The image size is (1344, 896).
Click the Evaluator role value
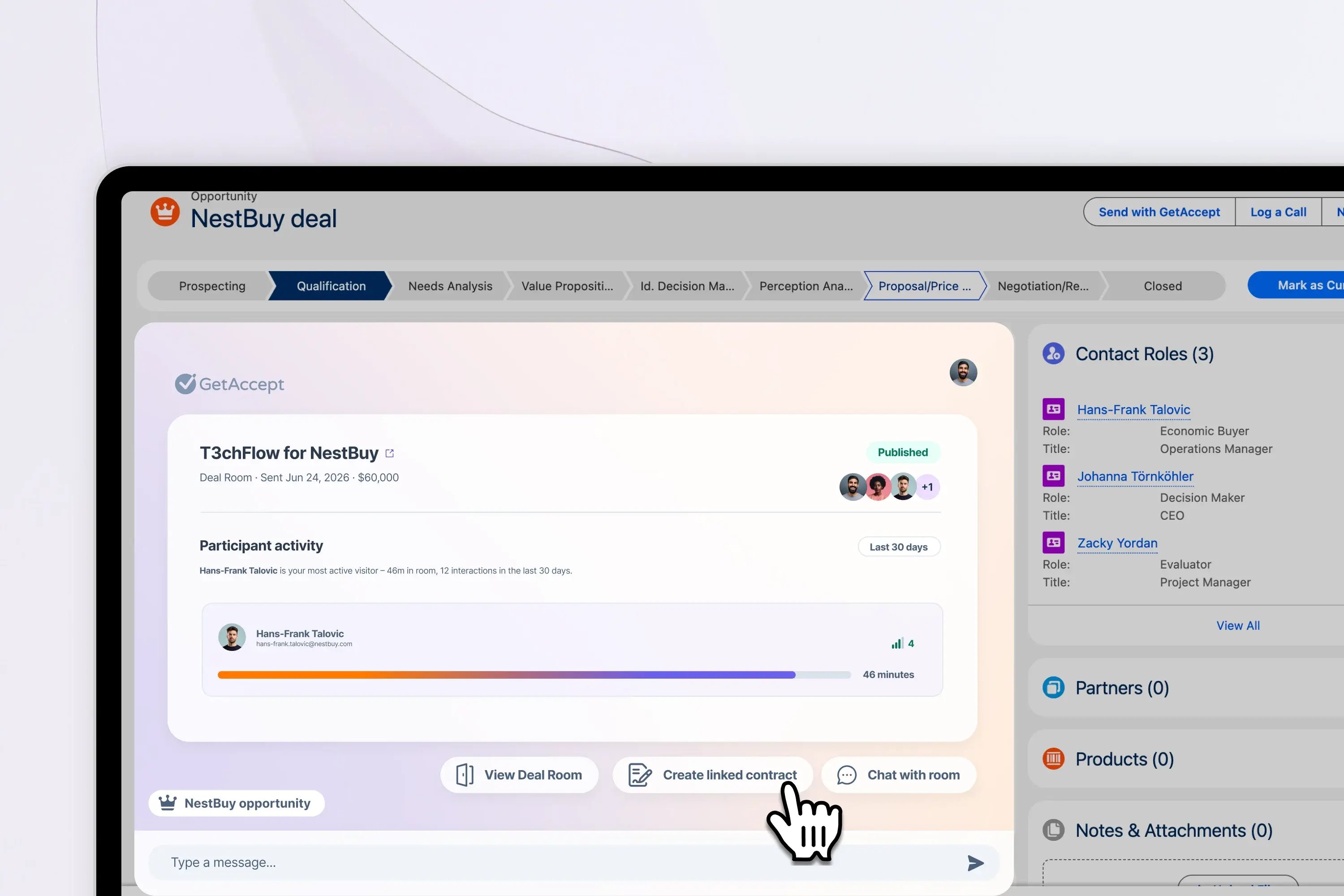click(x=1186, y=564)
